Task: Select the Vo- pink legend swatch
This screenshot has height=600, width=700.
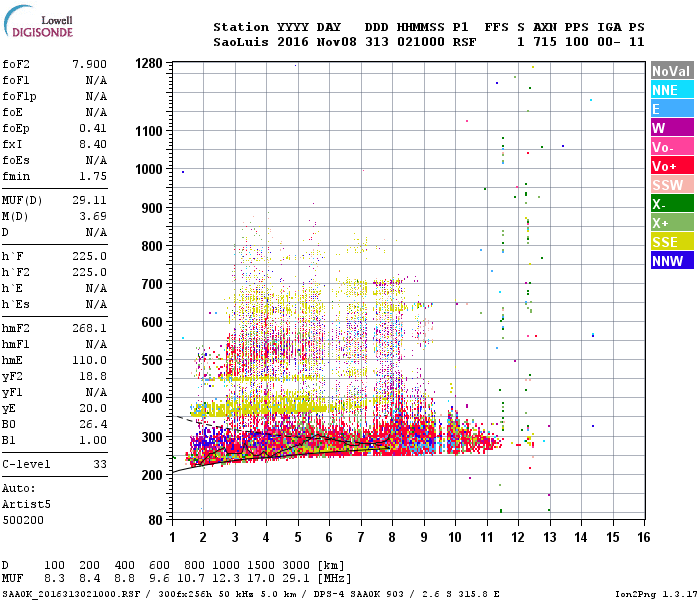Action: (x=672, y=147)
